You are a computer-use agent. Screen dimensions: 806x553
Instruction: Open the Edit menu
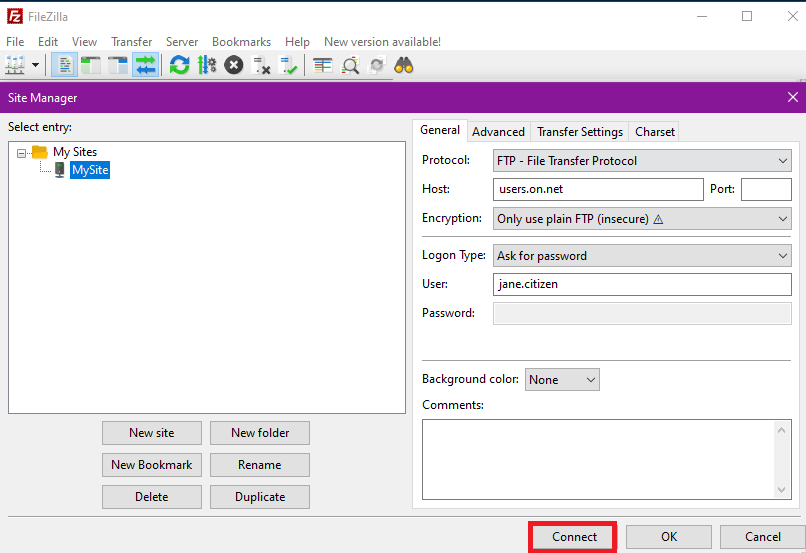tap(48, 42)
